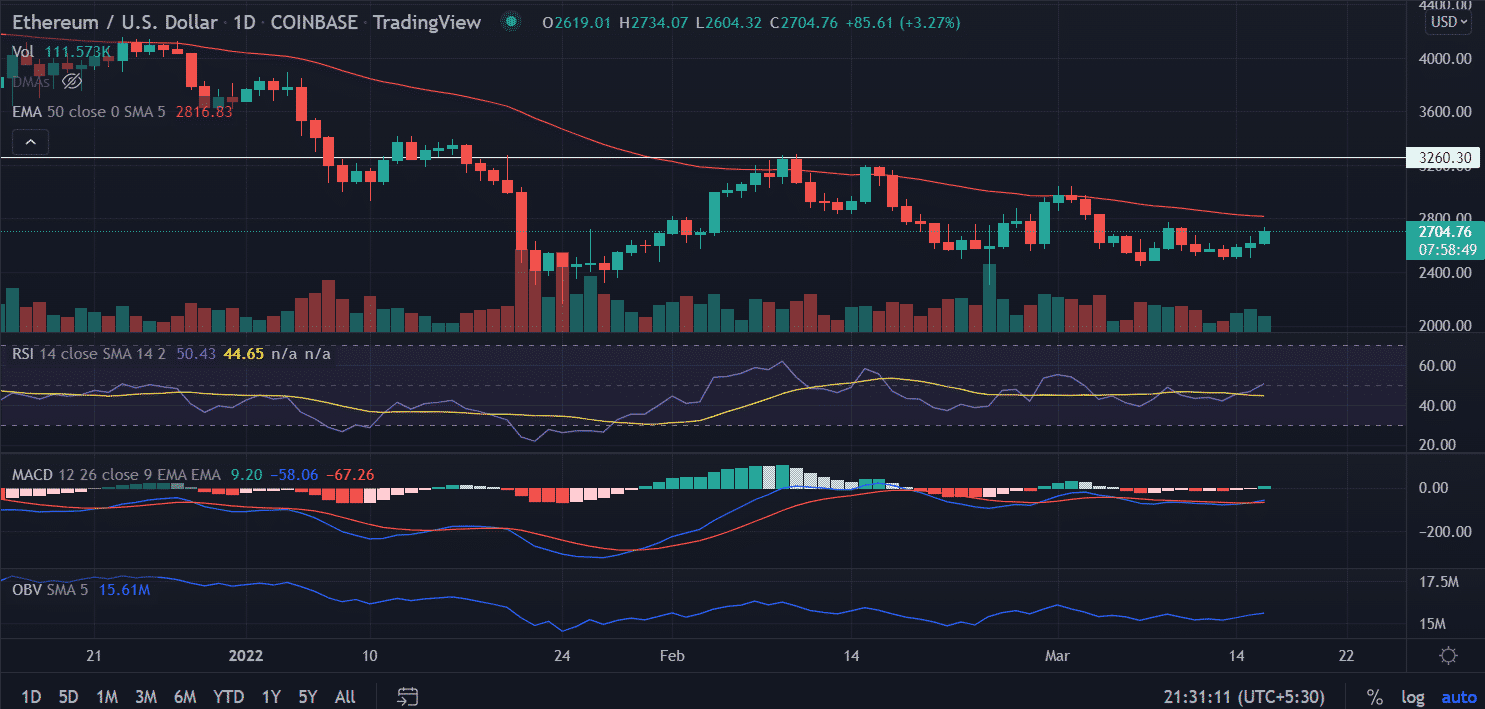Click the OBV value 15.61M

pyautogui.click(x=123, y=590)
